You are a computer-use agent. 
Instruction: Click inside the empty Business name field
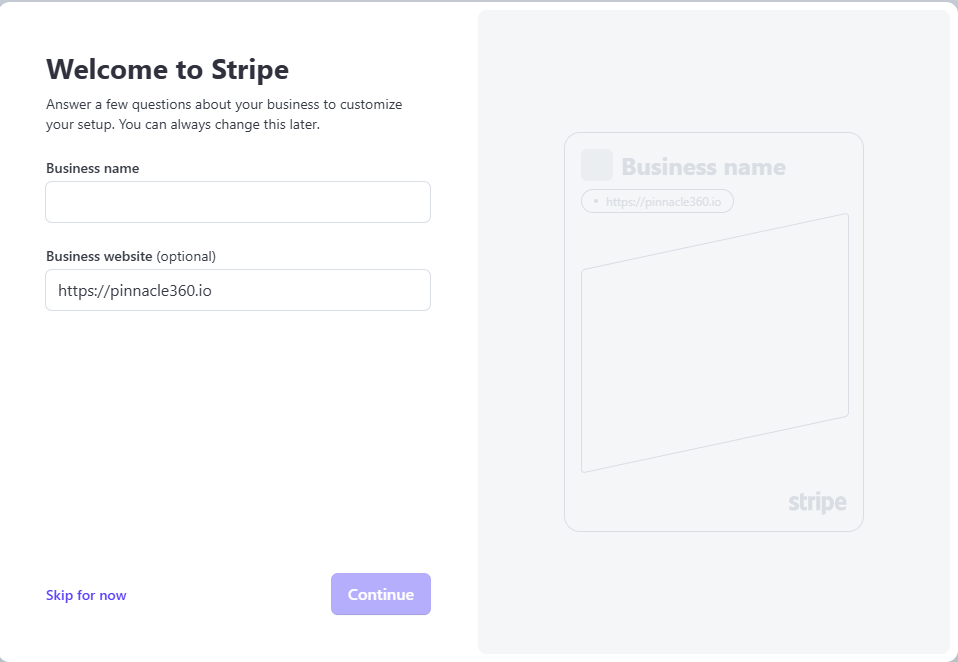(237, 201)
